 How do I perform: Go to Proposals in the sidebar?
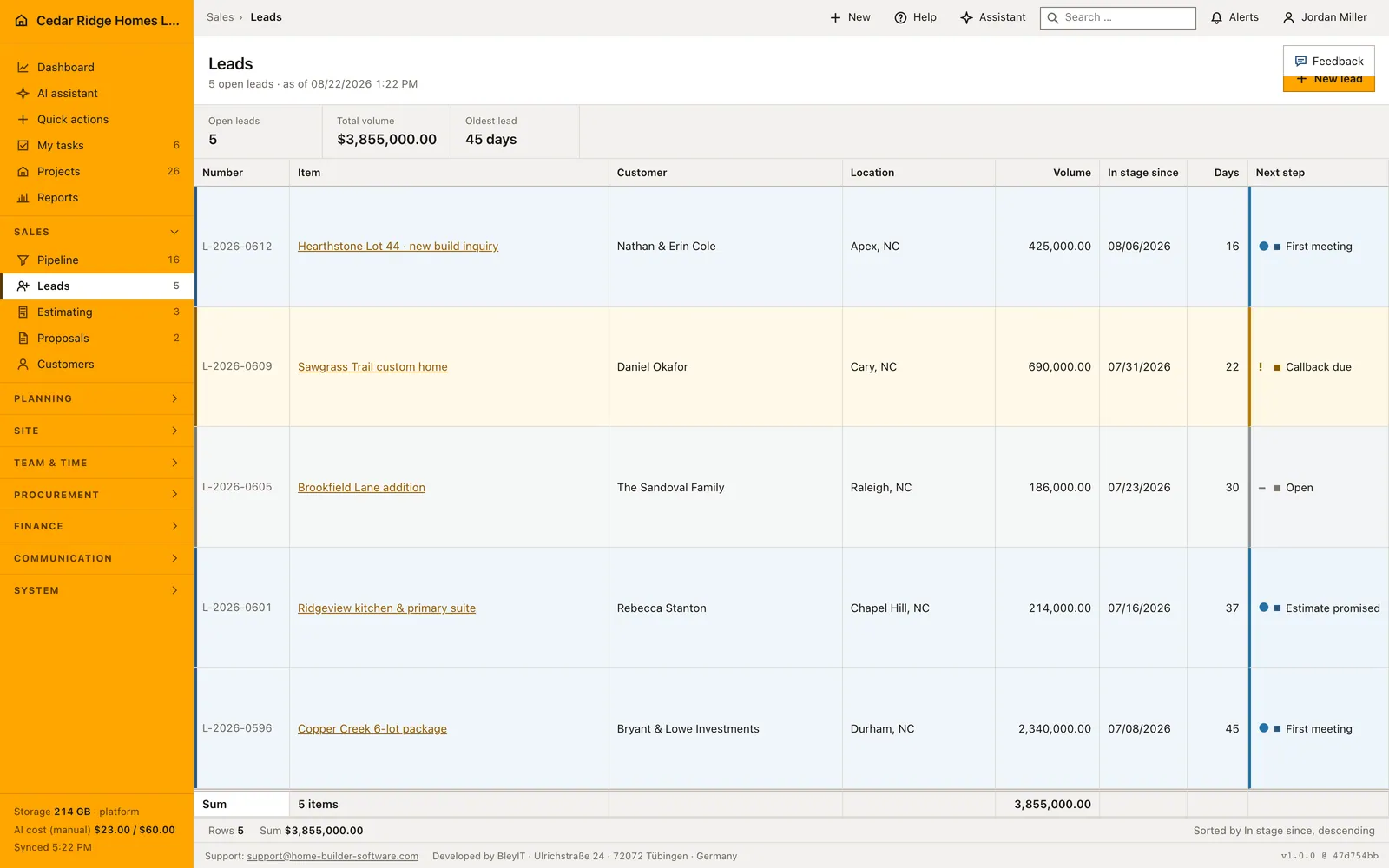[96, 339]
